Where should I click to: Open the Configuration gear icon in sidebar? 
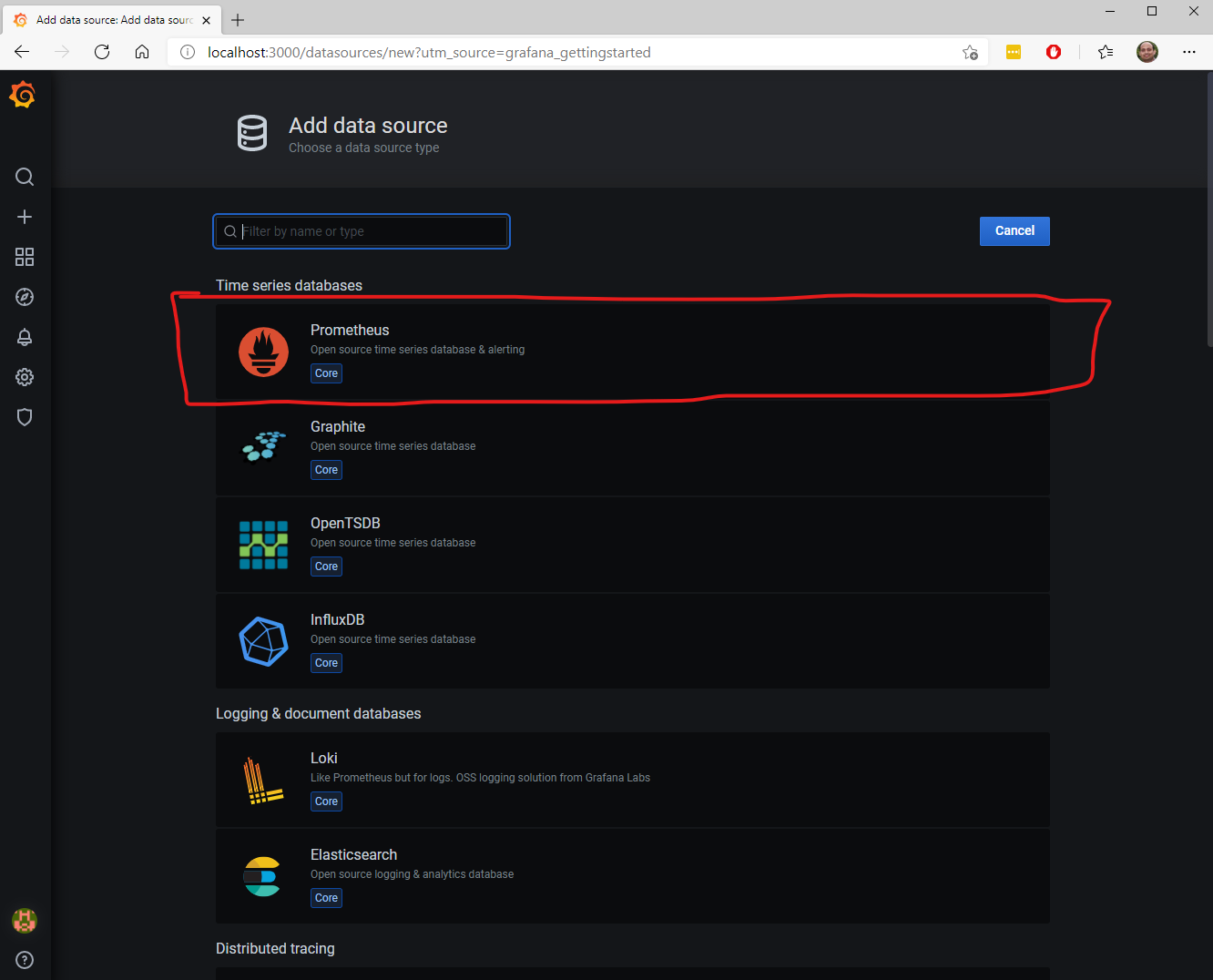[25, 377]
